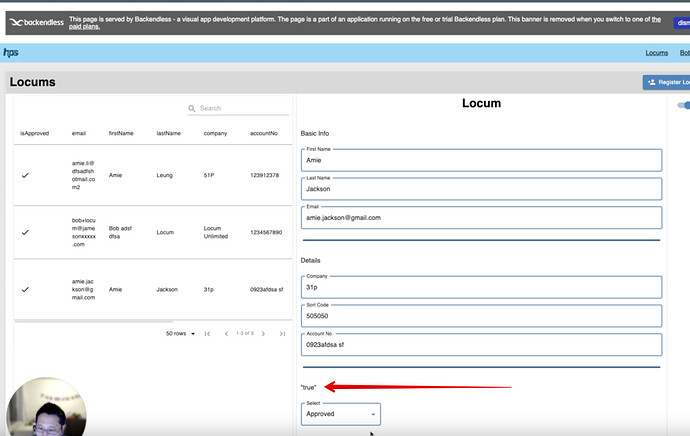This screenshot has width=690, height=436.
Task: Select the Jackson last name cell
Action: point(167,289)
